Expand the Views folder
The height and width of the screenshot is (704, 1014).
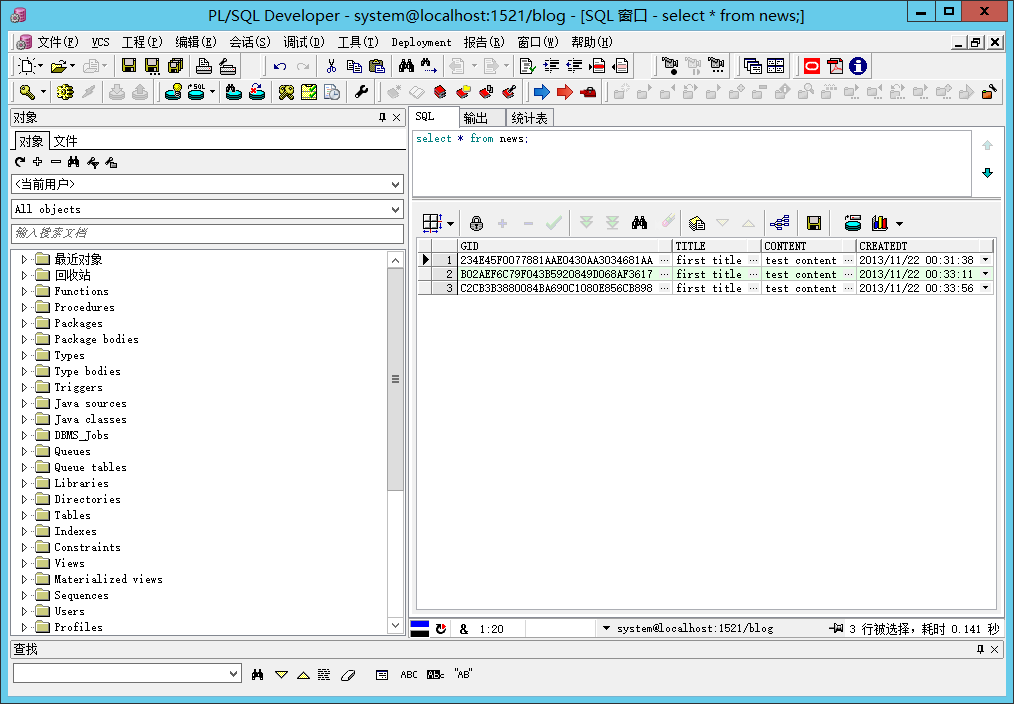(24, 563)
